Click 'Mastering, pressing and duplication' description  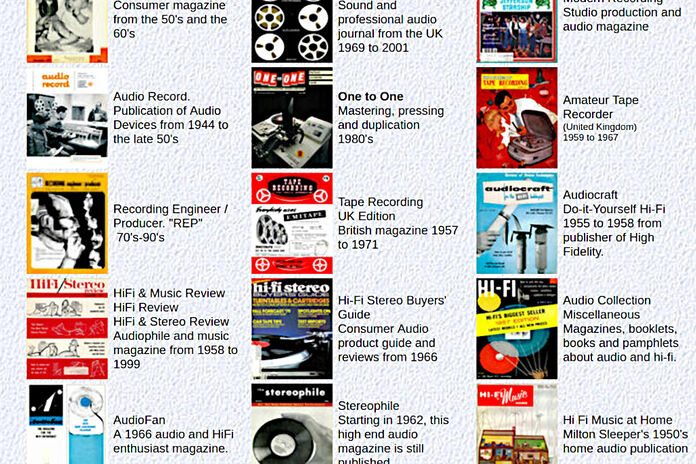click(x=391, y=118)
